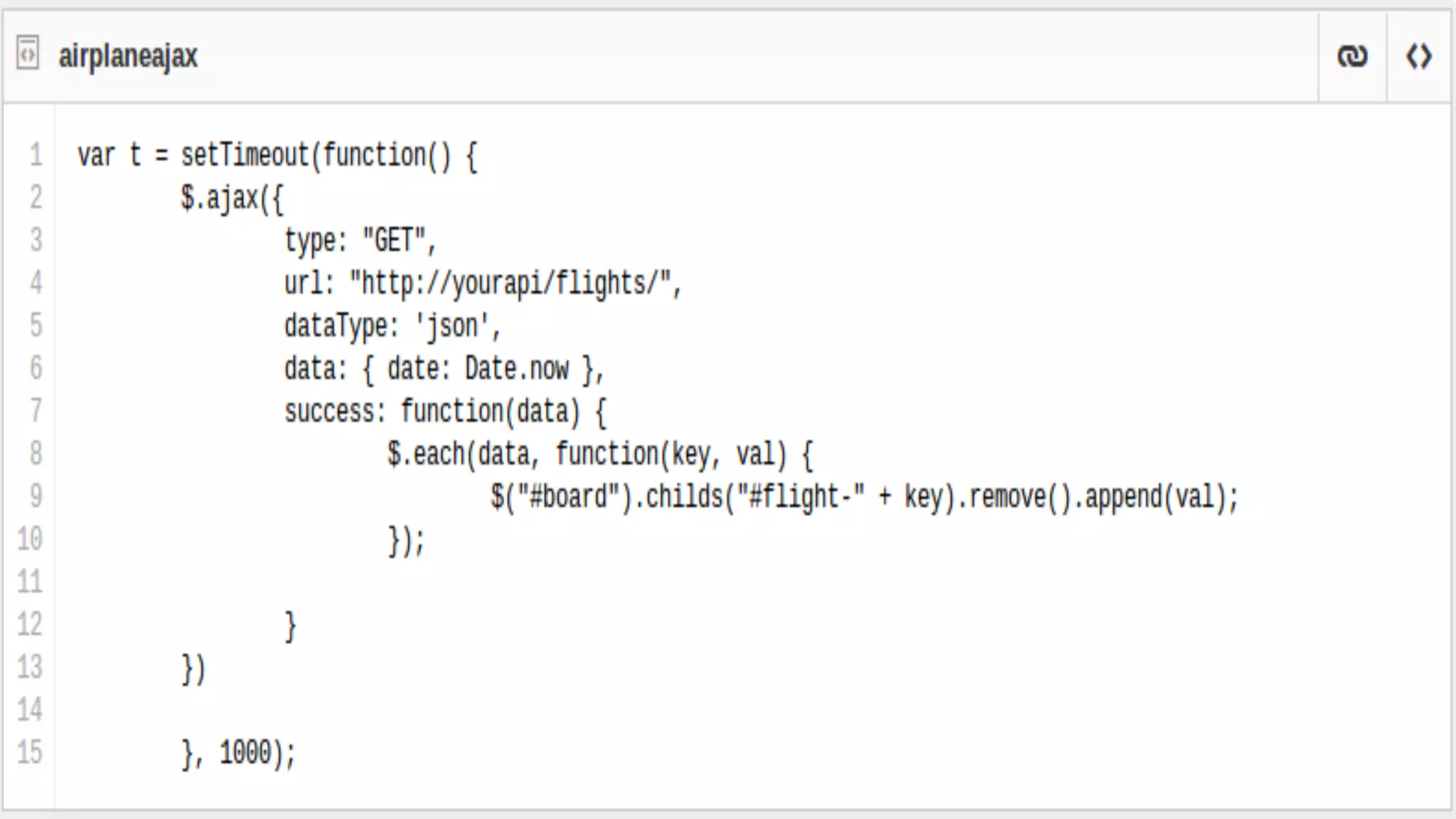Click line number 7 in gutter
1456x819 pixels.
pos(36,410)
